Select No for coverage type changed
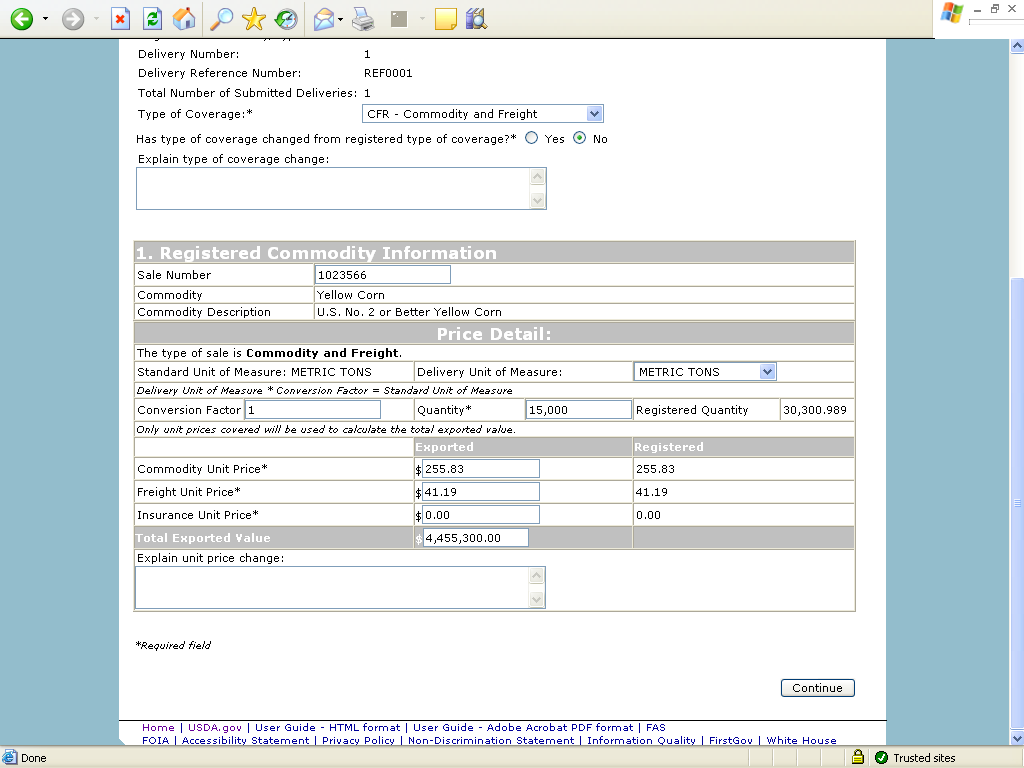 click(579, 139)
